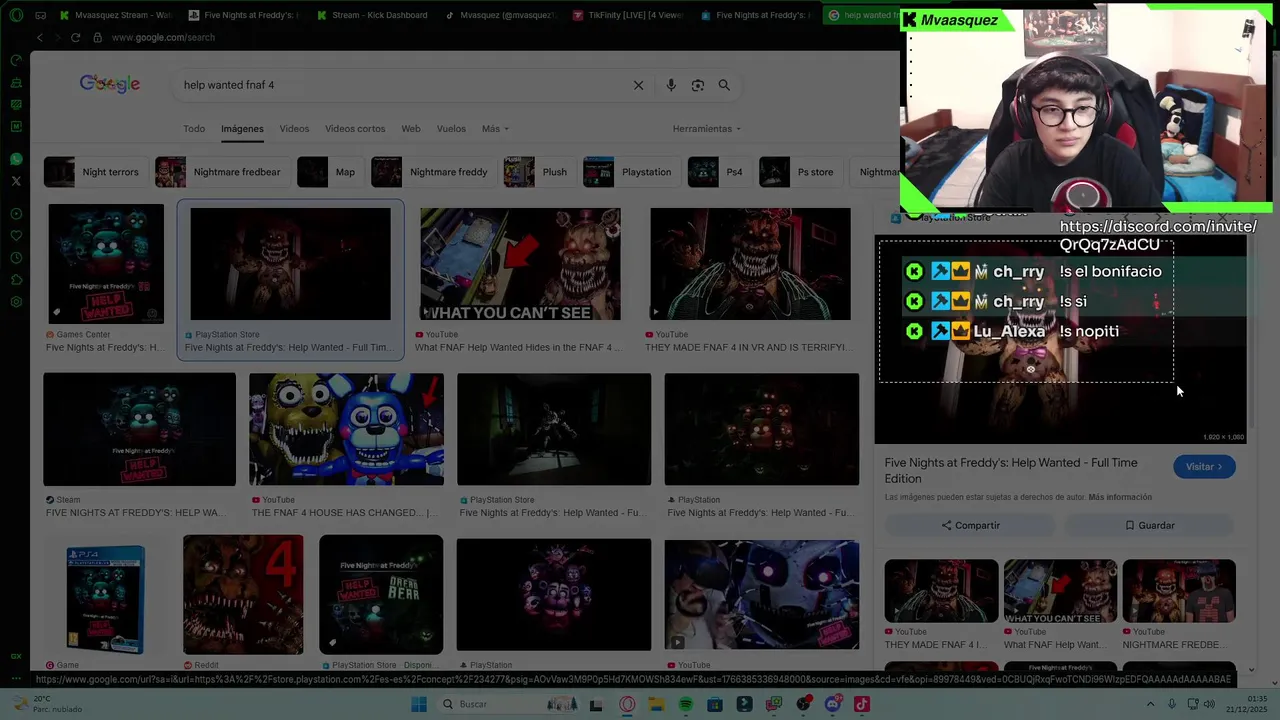
Task: Clear the search box with the X icon
Action: coord(638,85)
